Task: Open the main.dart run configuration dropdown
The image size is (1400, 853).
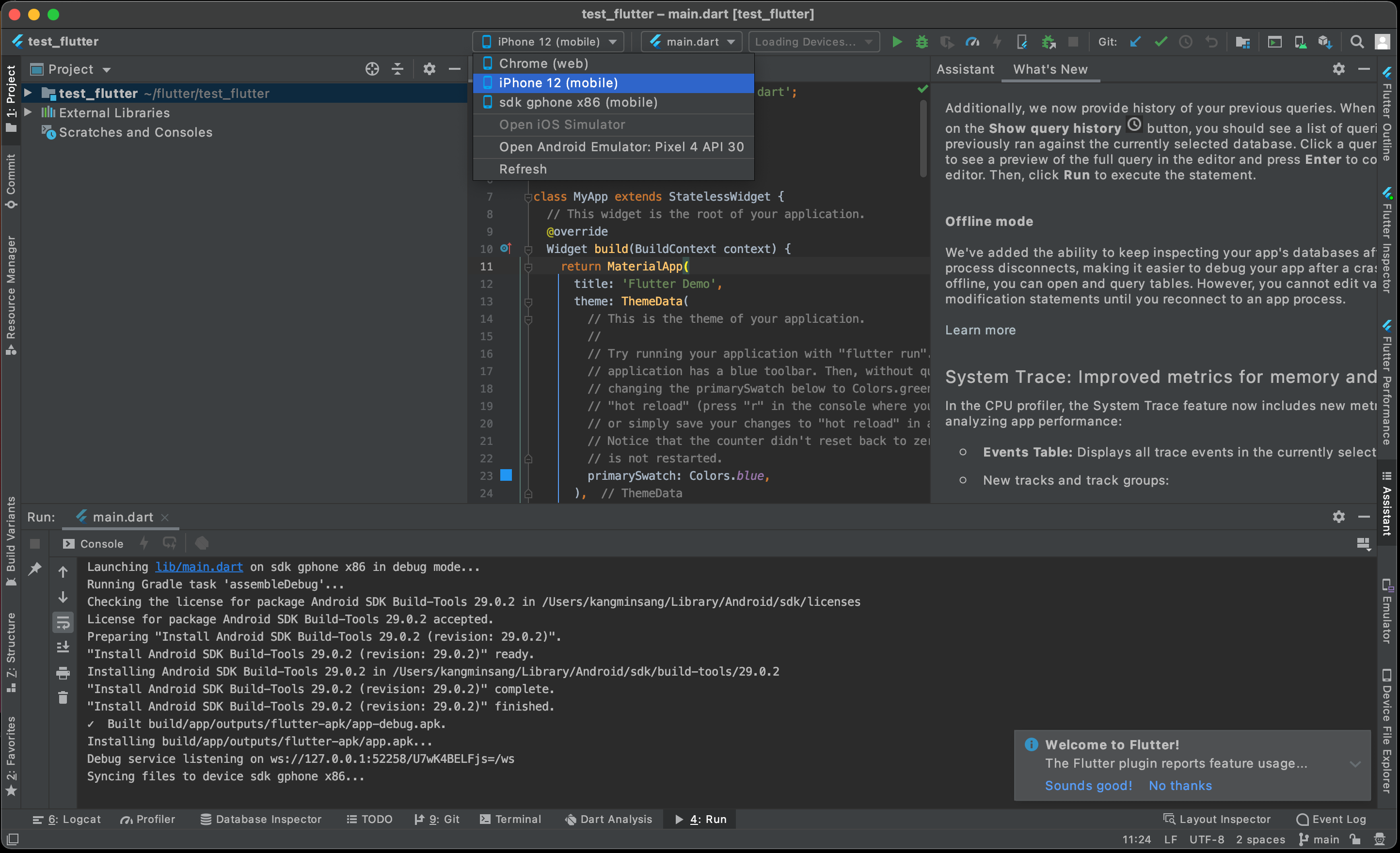Action: point(691,42)
